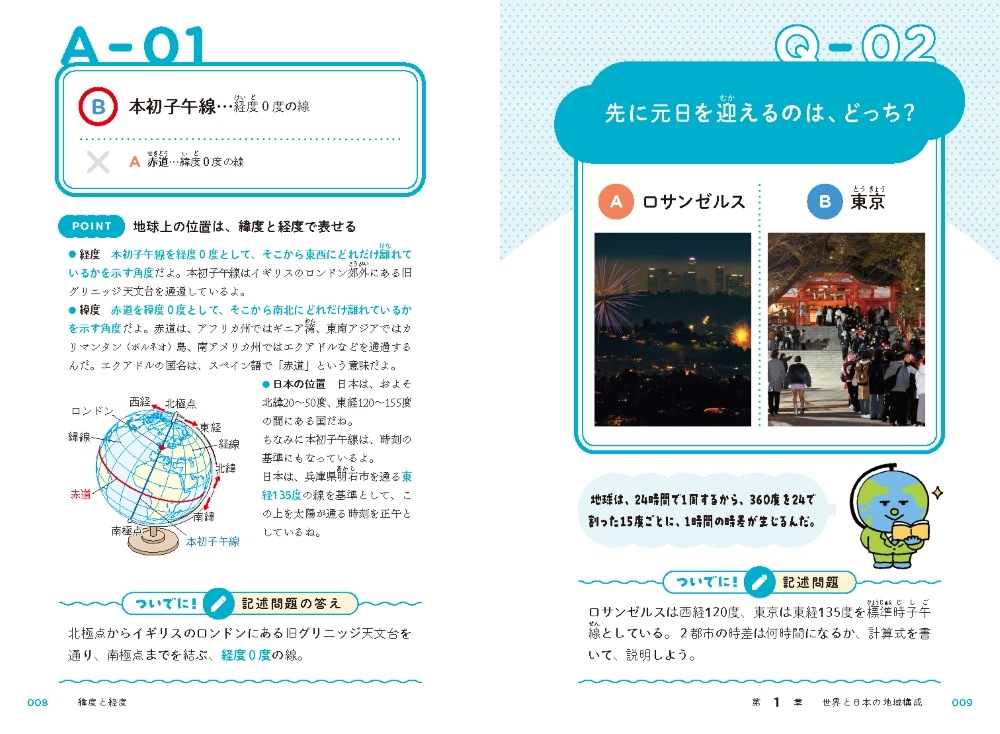Click the pencil icon beside 記述問題の答え

click(x=219, y=602)
